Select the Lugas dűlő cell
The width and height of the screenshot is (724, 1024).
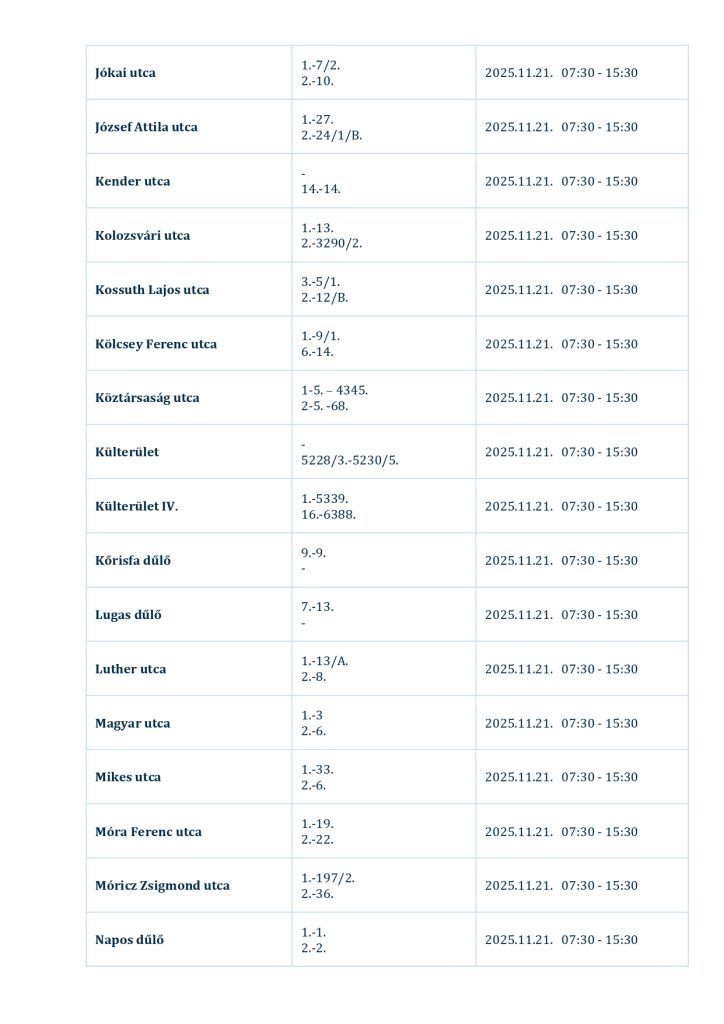tap(128, 615)
